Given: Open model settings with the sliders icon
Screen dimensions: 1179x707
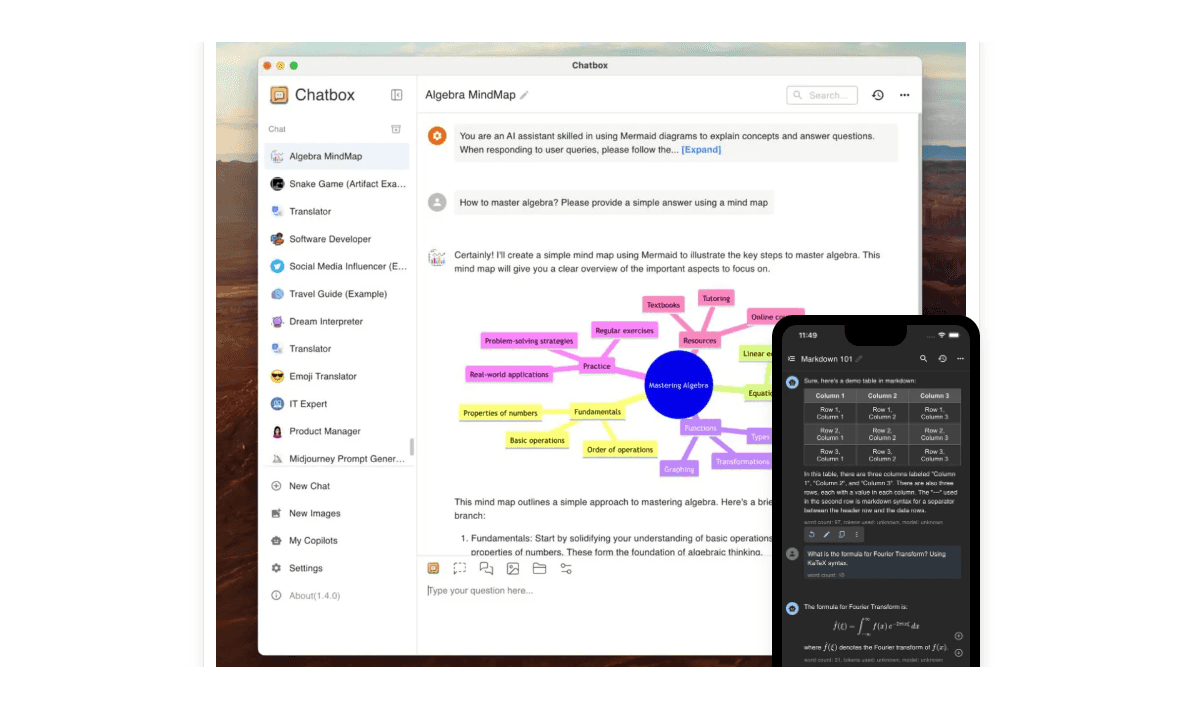Looking at the screenshot, I should click(x=566, y=569).
